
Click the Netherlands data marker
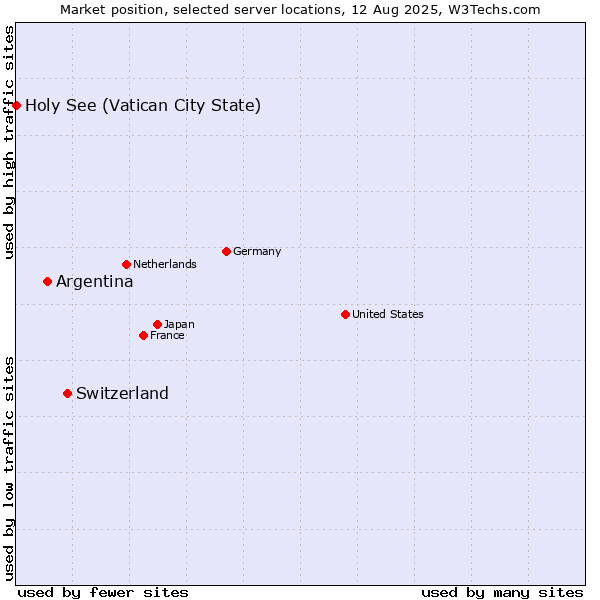[127, 264]
